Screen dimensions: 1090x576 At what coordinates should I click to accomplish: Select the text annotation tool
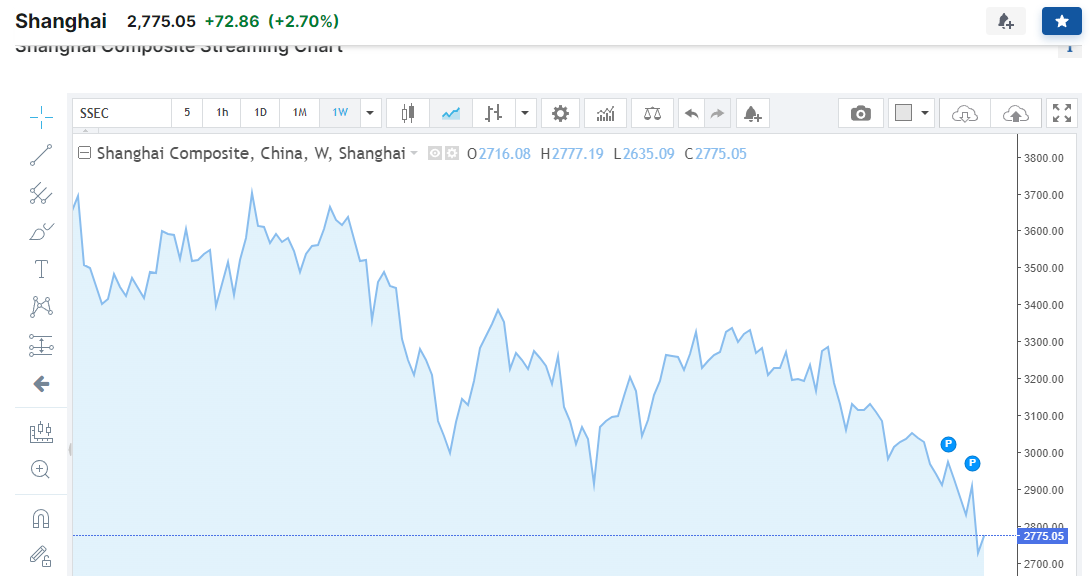tap(41, 269)
